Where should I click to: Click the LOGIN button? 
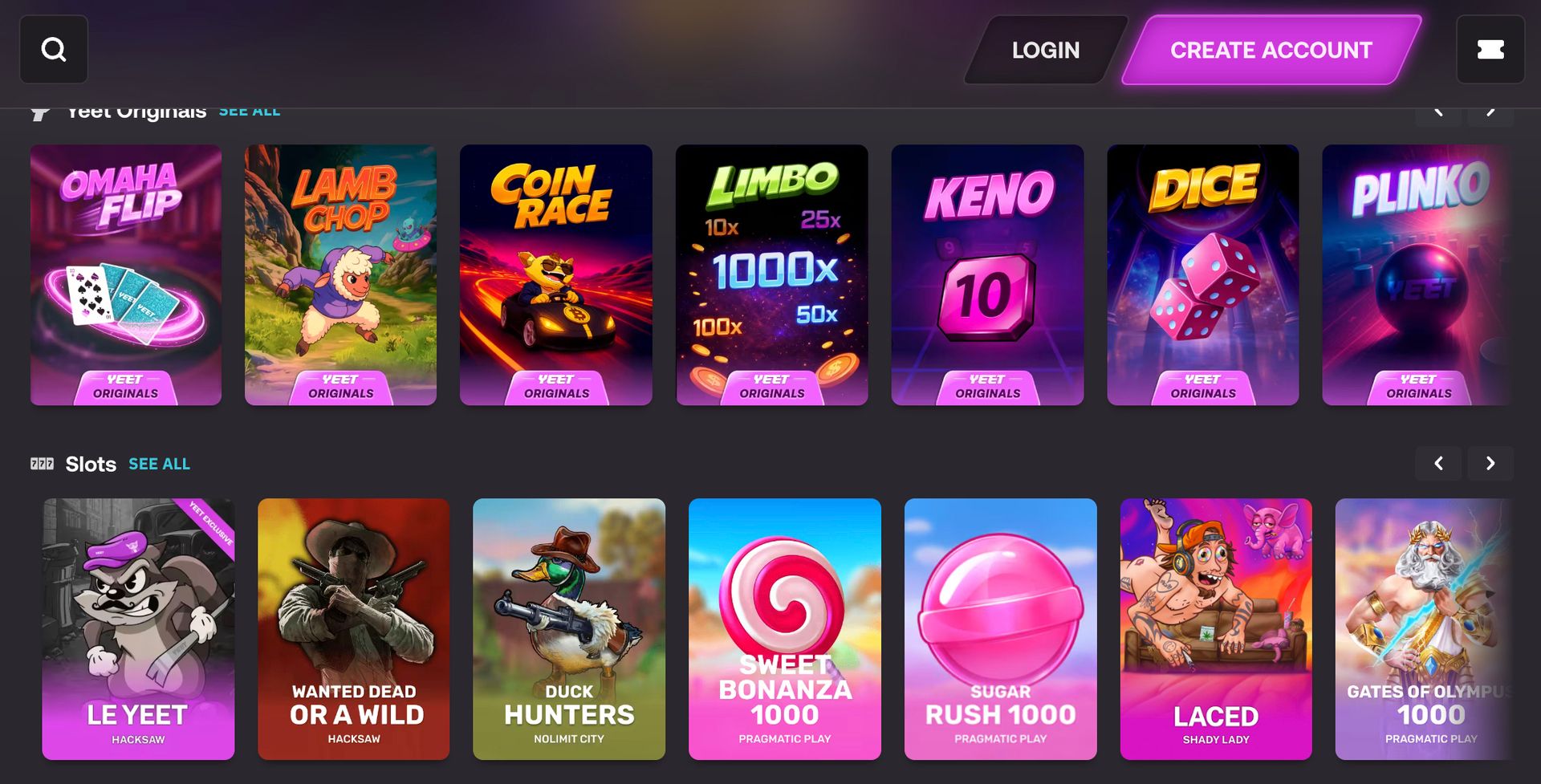click(1045, 50)
